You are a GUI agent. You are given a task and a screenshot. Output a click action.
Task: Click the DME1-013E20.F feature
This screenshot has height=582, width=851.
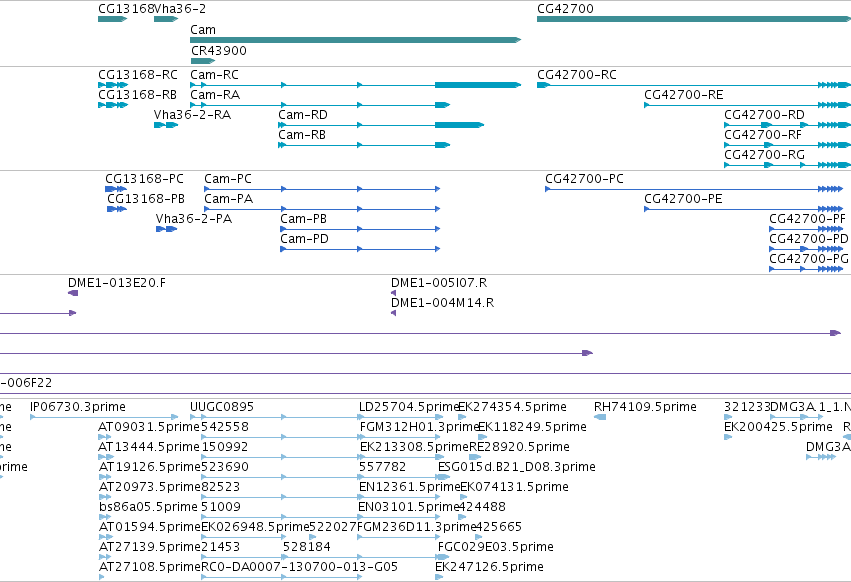(73, 293)
